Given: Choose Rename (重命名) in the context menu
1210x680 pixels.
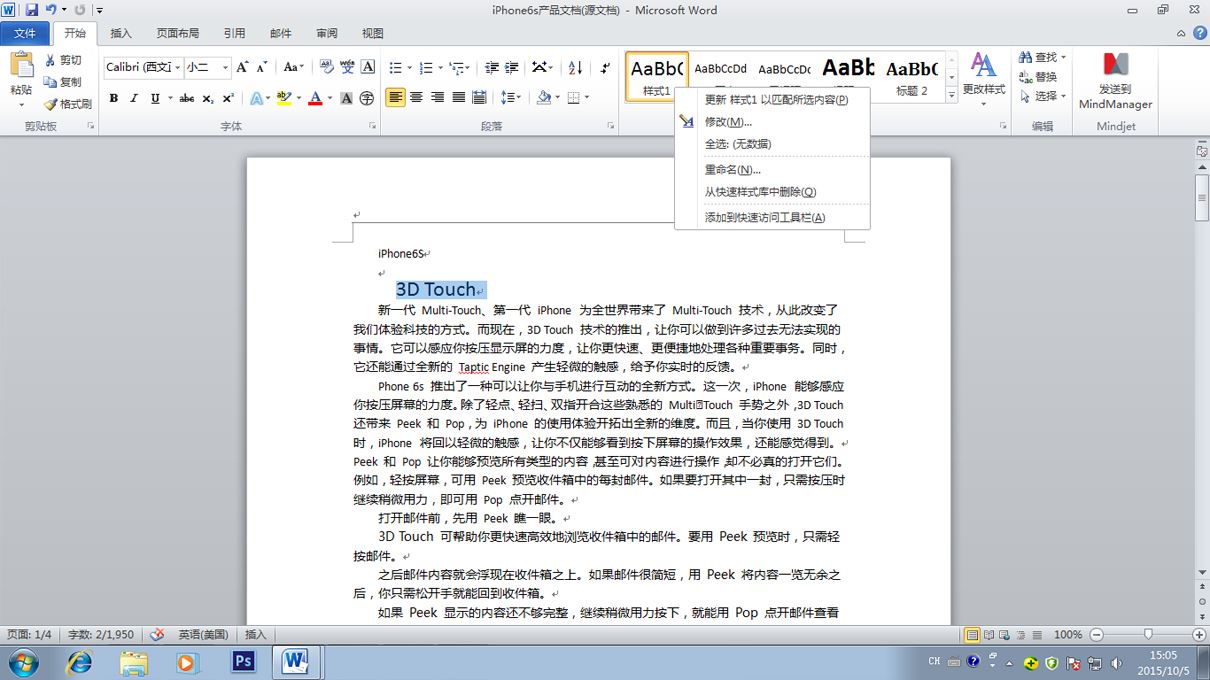Looking at the screenshot, I should coord(772,169).
